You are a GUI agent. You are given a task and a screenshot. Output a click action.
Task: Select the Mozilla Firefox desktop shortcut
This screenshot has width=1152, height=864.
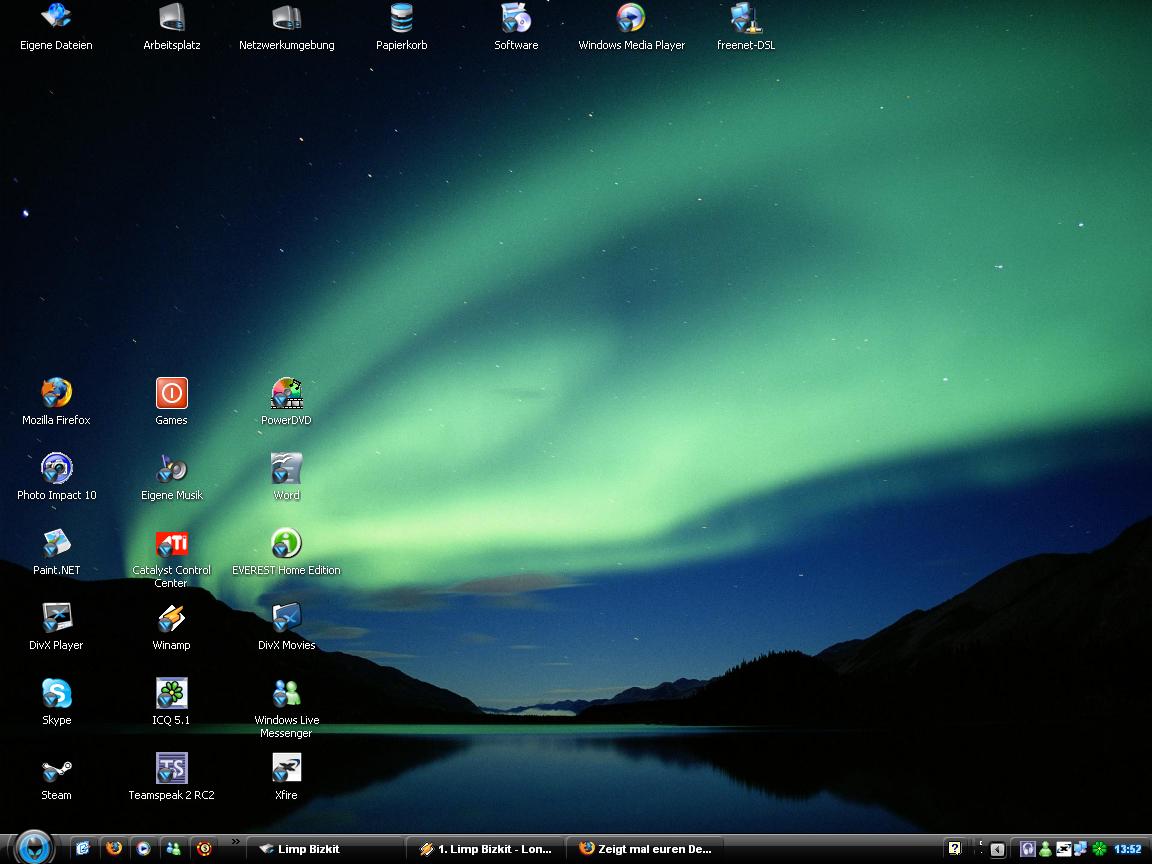click(x=56, y=402)
